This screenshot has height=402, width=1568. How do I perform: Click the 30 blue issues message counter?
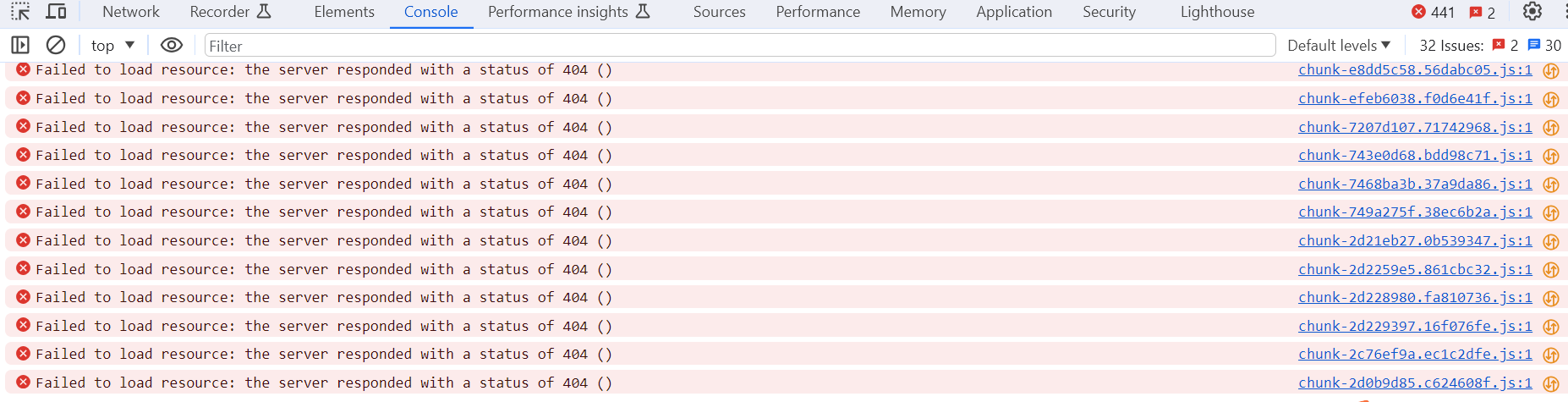click(1544, 46)
